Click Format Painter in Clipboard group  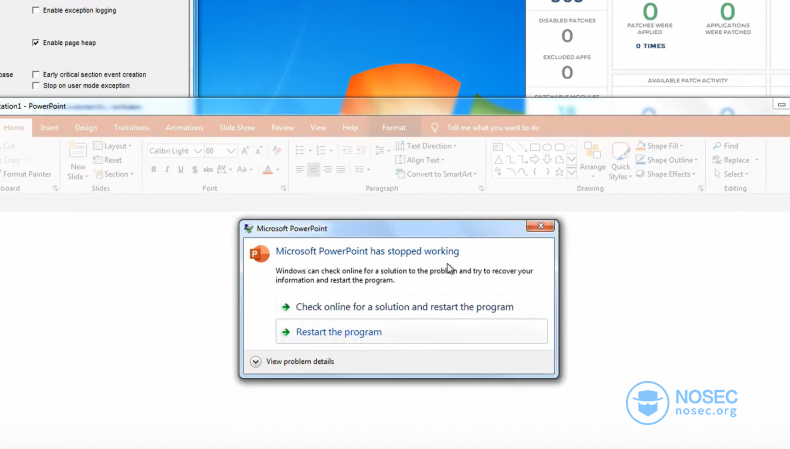pyautogui.click(x=26, y=174)
